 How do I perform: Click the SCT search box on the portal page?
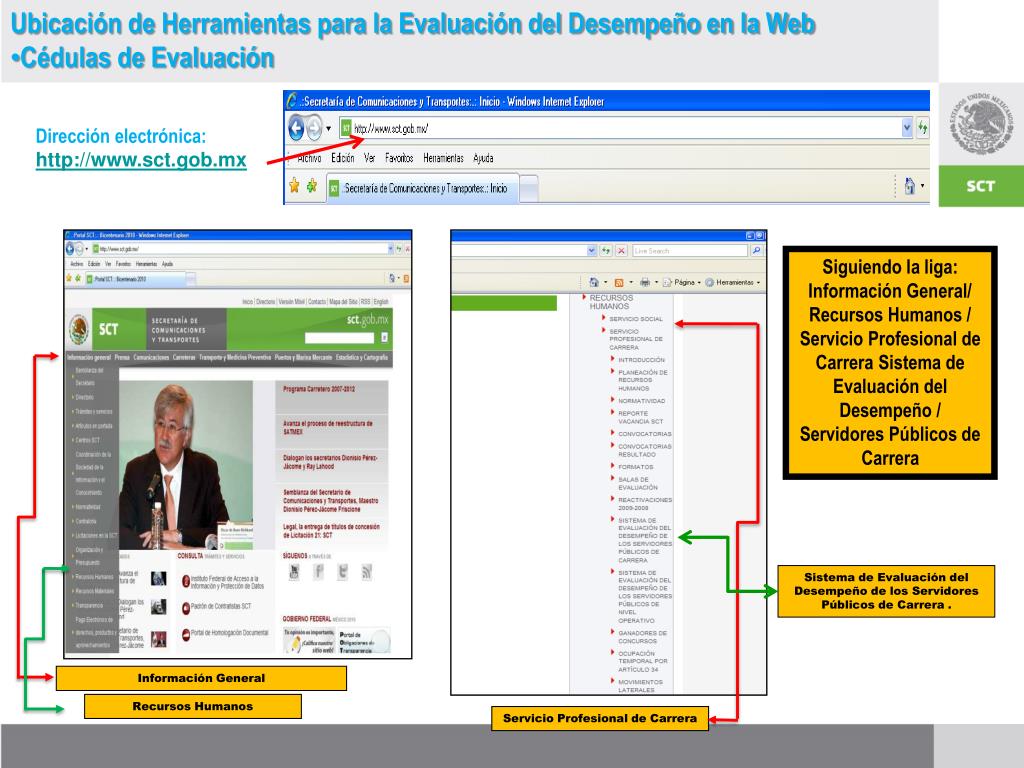point(340,337)
